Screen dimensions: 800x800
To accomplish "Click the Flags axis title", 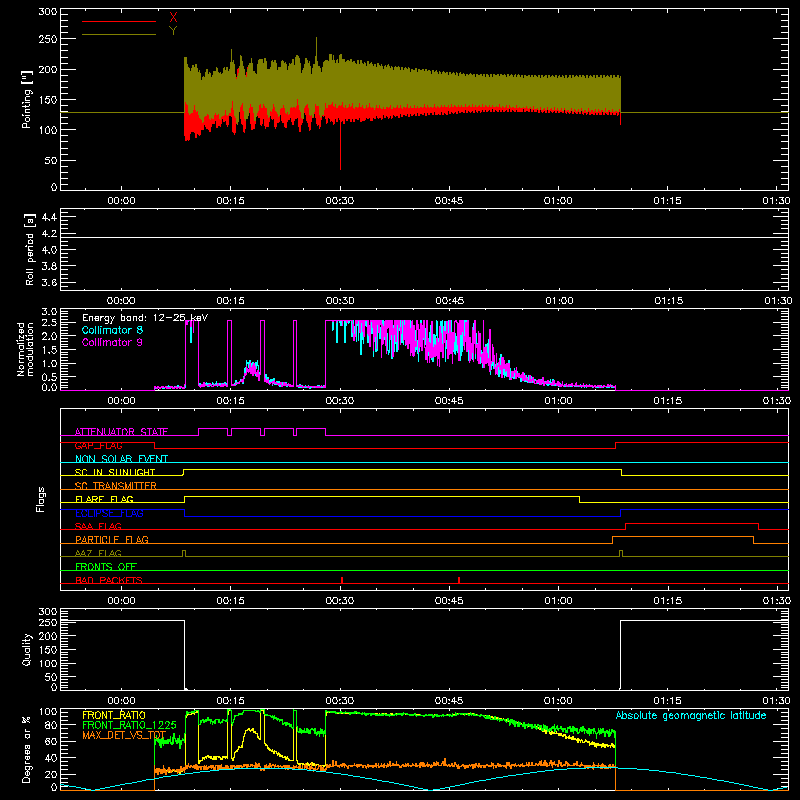I will tap(40, 499).
